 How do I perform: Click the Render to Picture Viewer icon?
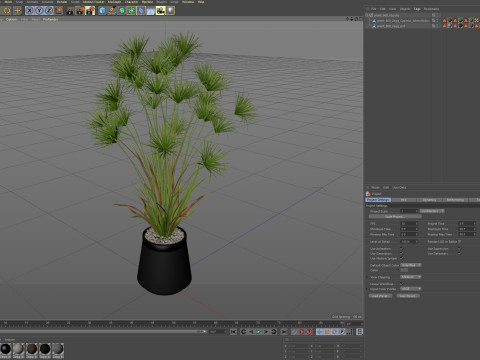(80, 11)
